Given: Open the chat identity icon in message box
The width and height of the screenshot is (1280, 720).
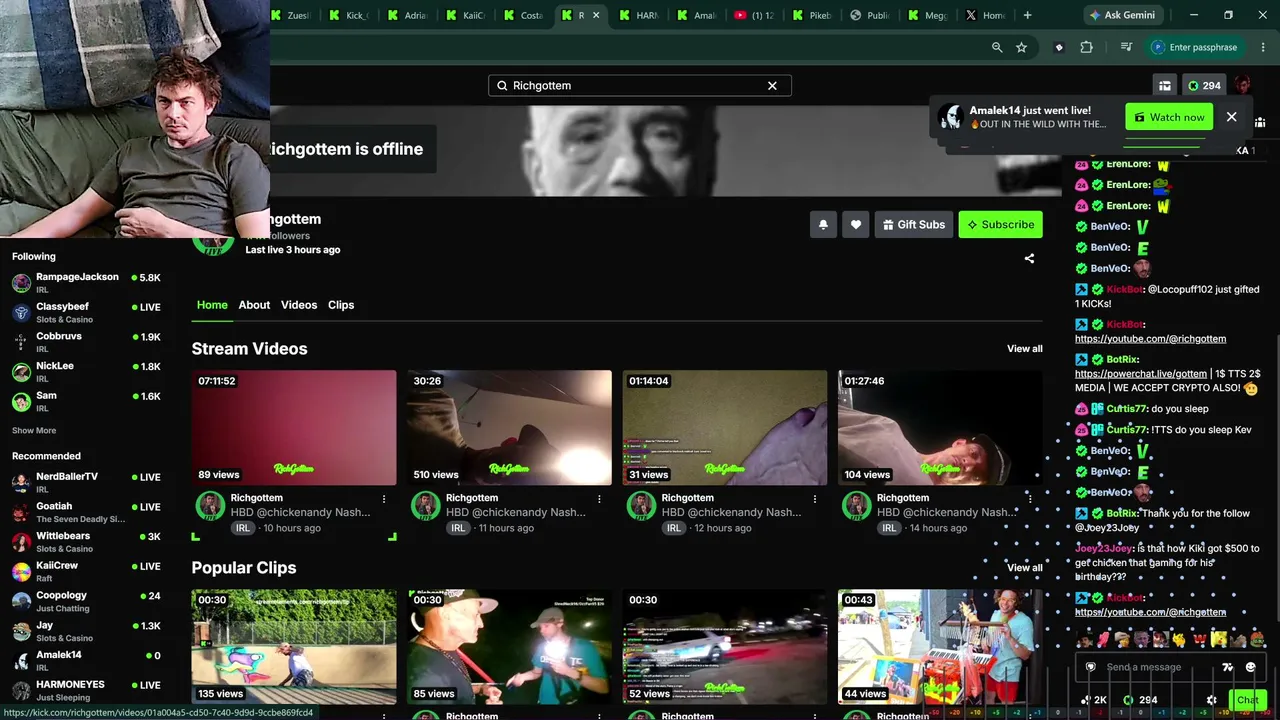Looking at the screenshot, I should pos(1090,667).
